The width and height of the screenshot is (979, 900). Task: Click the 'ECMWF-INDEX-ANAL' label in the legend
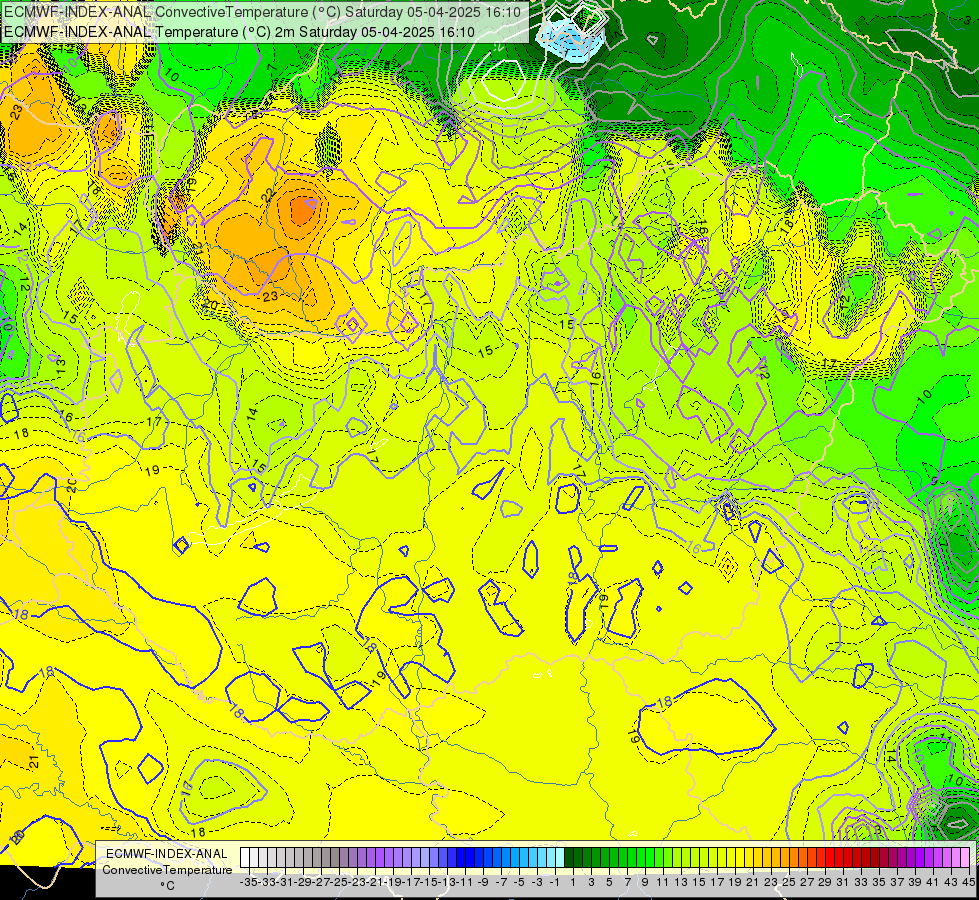[167, 854]
